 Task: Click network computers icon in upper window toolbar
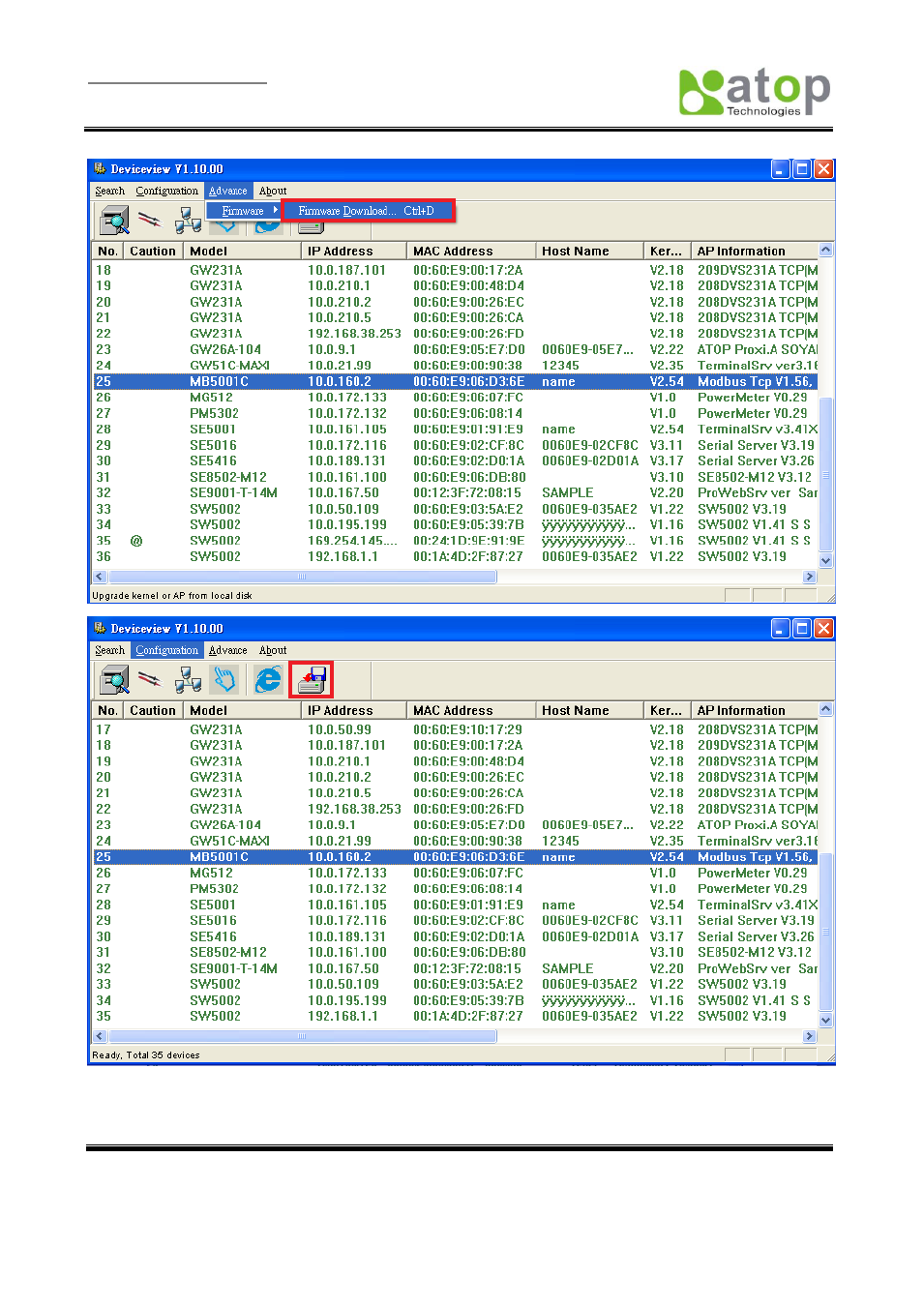(x=189, y=222)
